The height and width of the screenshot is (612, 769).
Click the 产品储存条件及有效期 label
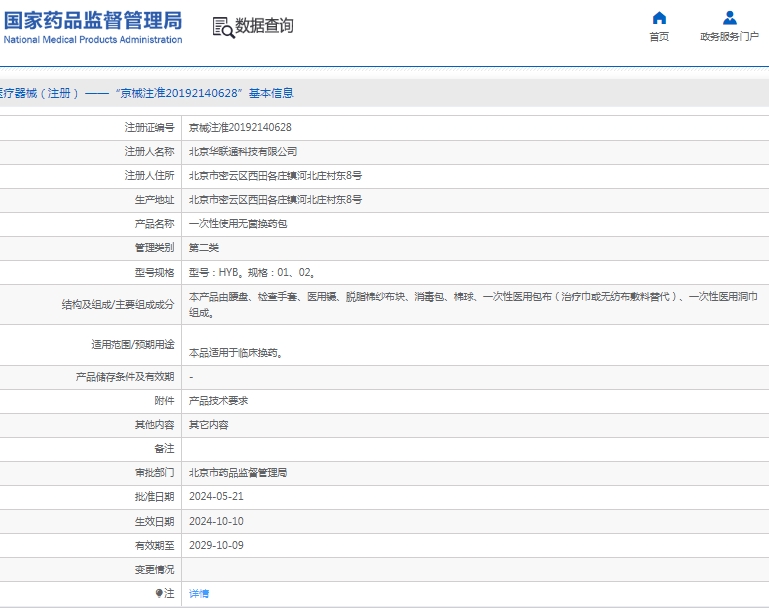click(x=125, y=377)
